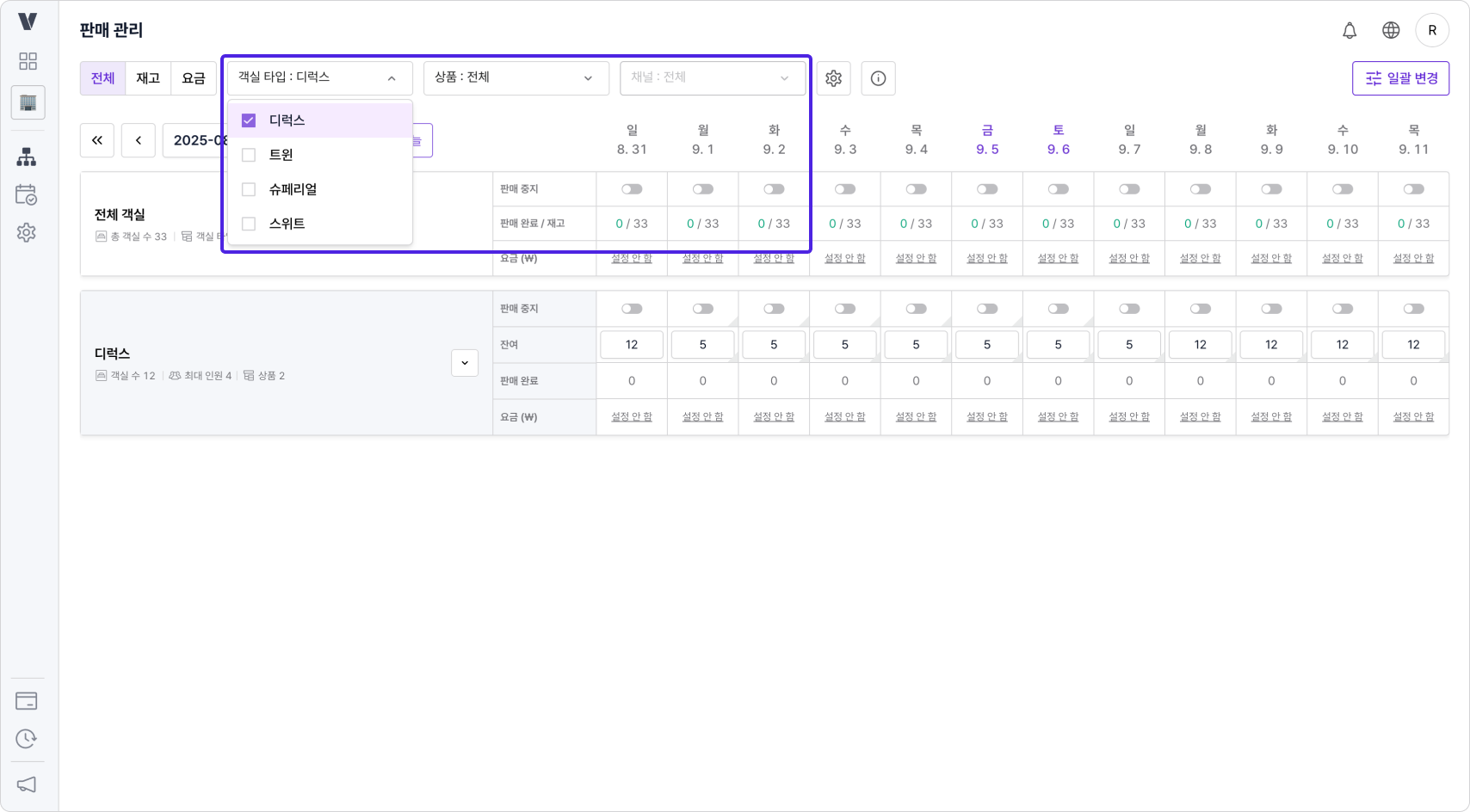This screenshot has height=812, width=1470.
Task: Open the organization hierarchy sidebar icon
Action: 27,157
